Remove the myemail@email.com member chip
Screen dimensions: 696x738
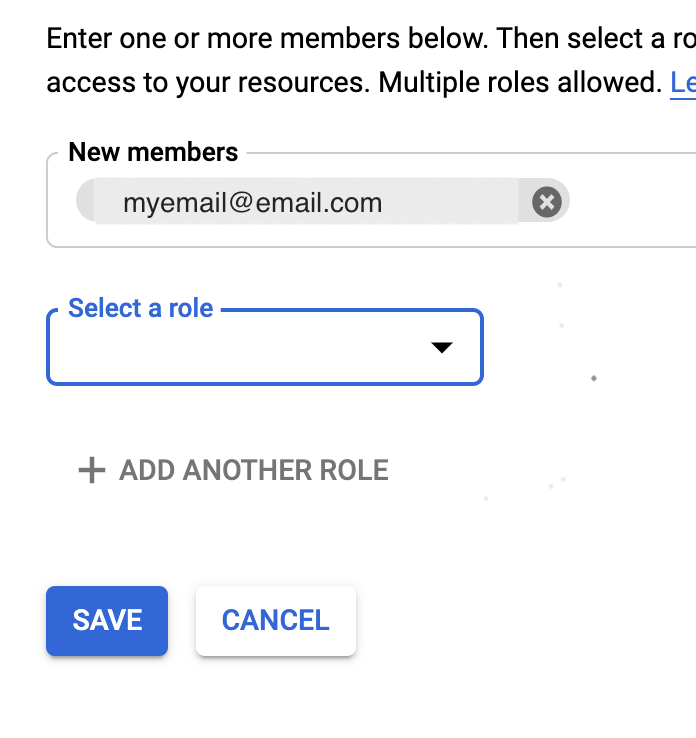546,203
